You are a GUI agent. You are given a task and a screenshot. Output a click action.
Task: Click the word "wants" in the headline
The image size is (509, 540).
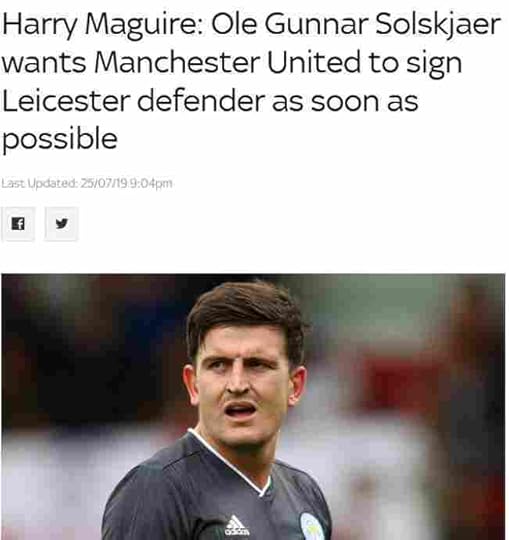pos(44,63)
